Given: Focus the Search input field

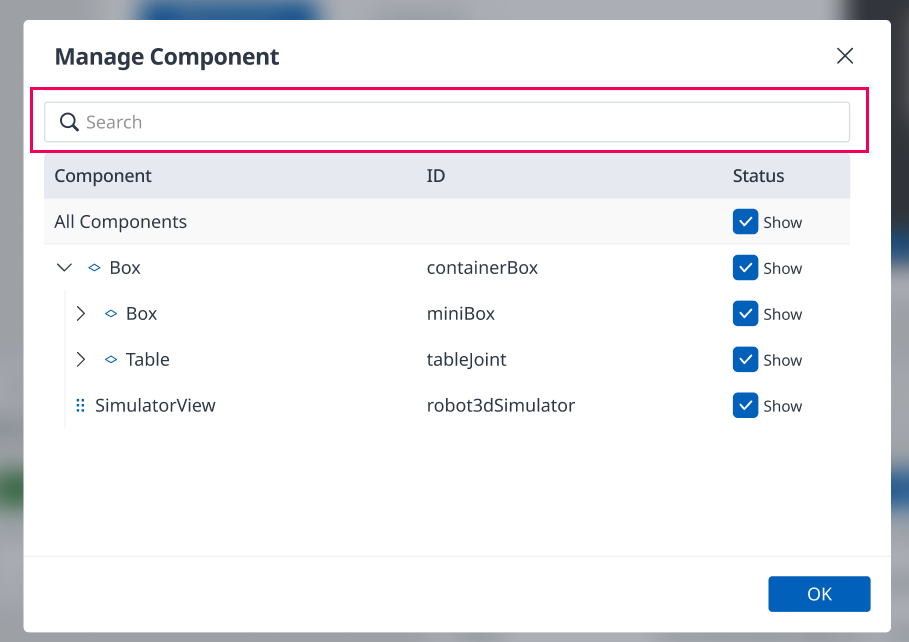Looking at the screenshot, I should tap(447, 122).
